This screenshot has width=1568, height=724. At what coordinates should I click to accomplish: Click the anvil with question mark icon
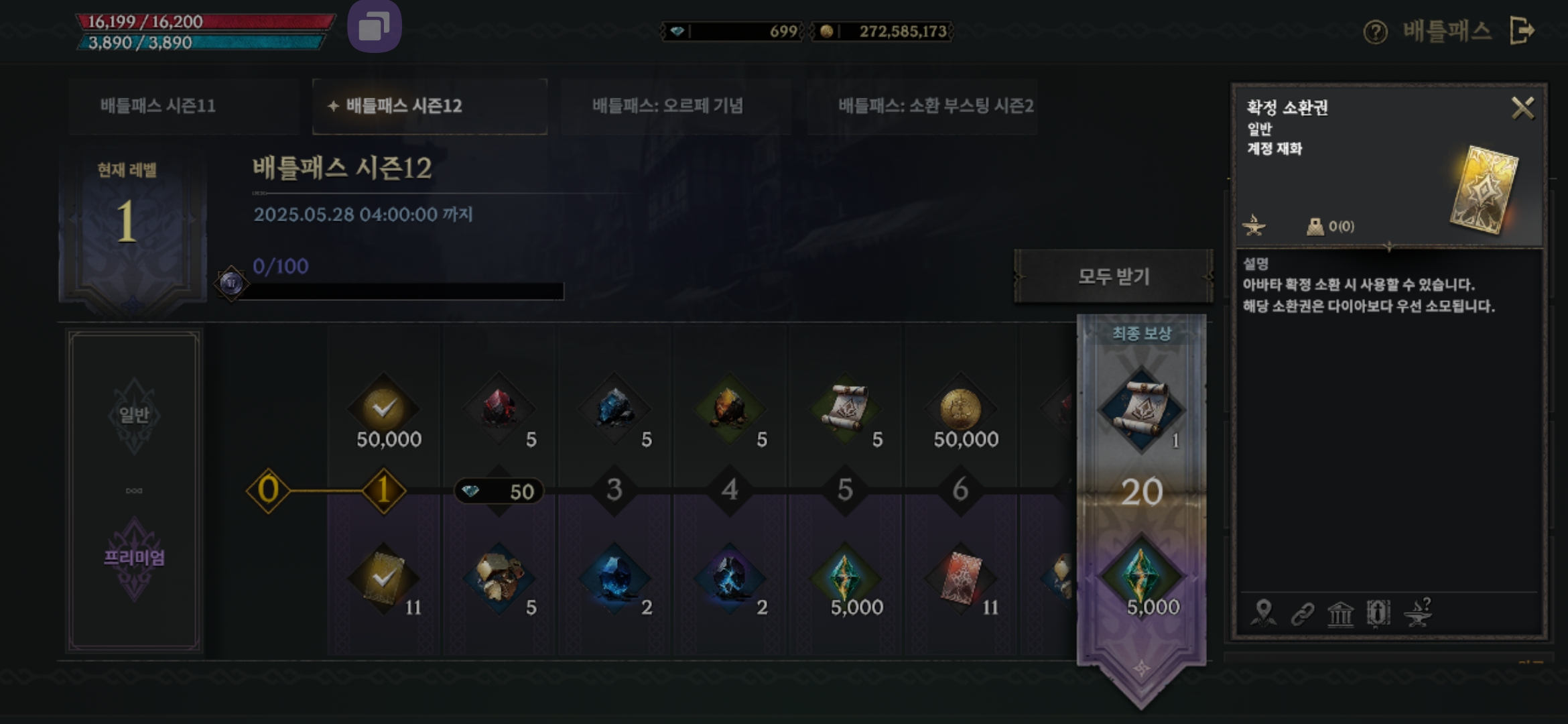[x=1418, y=613]
